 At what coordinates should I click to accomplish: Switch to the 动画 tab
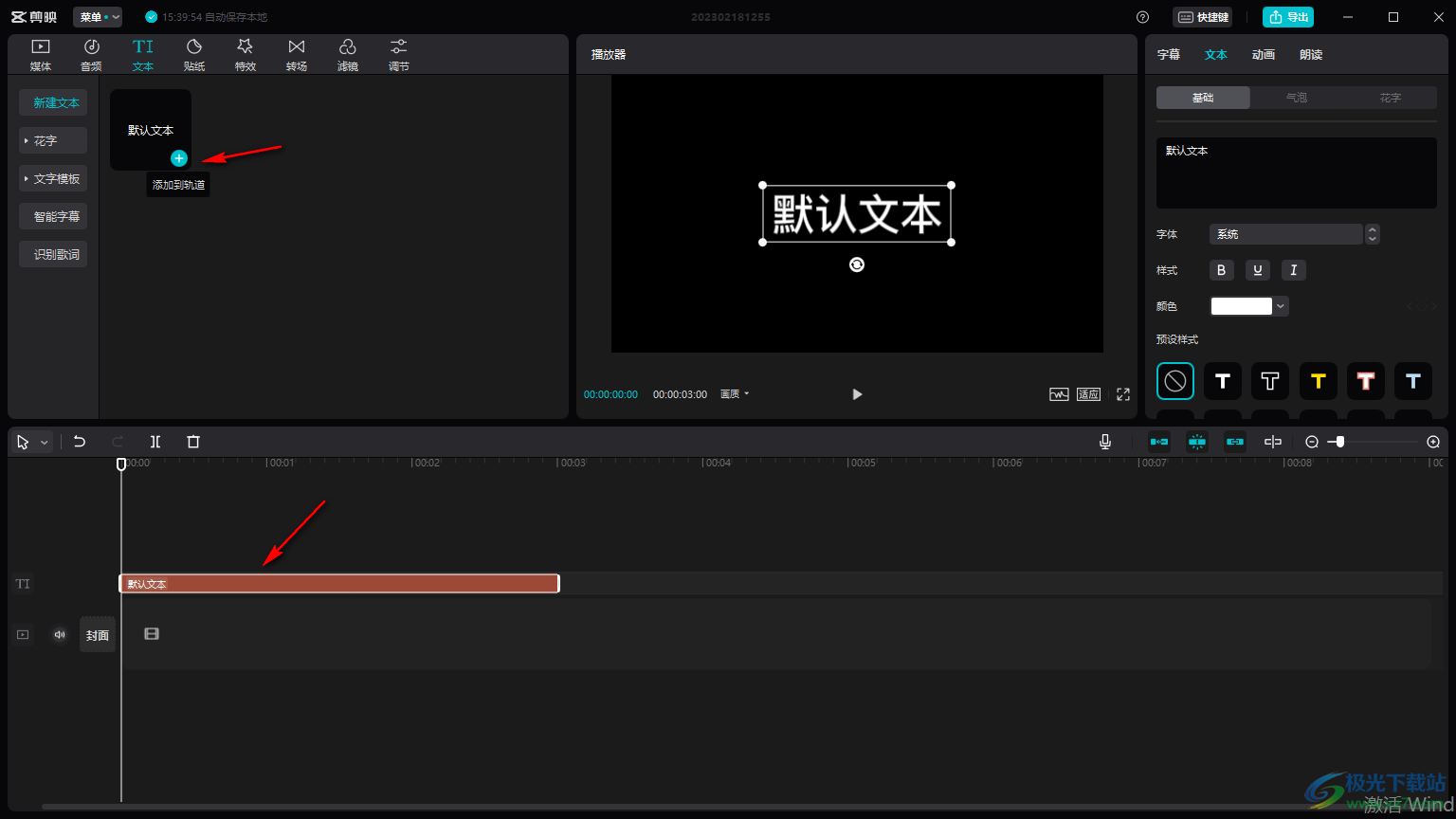pos(1264,55)
